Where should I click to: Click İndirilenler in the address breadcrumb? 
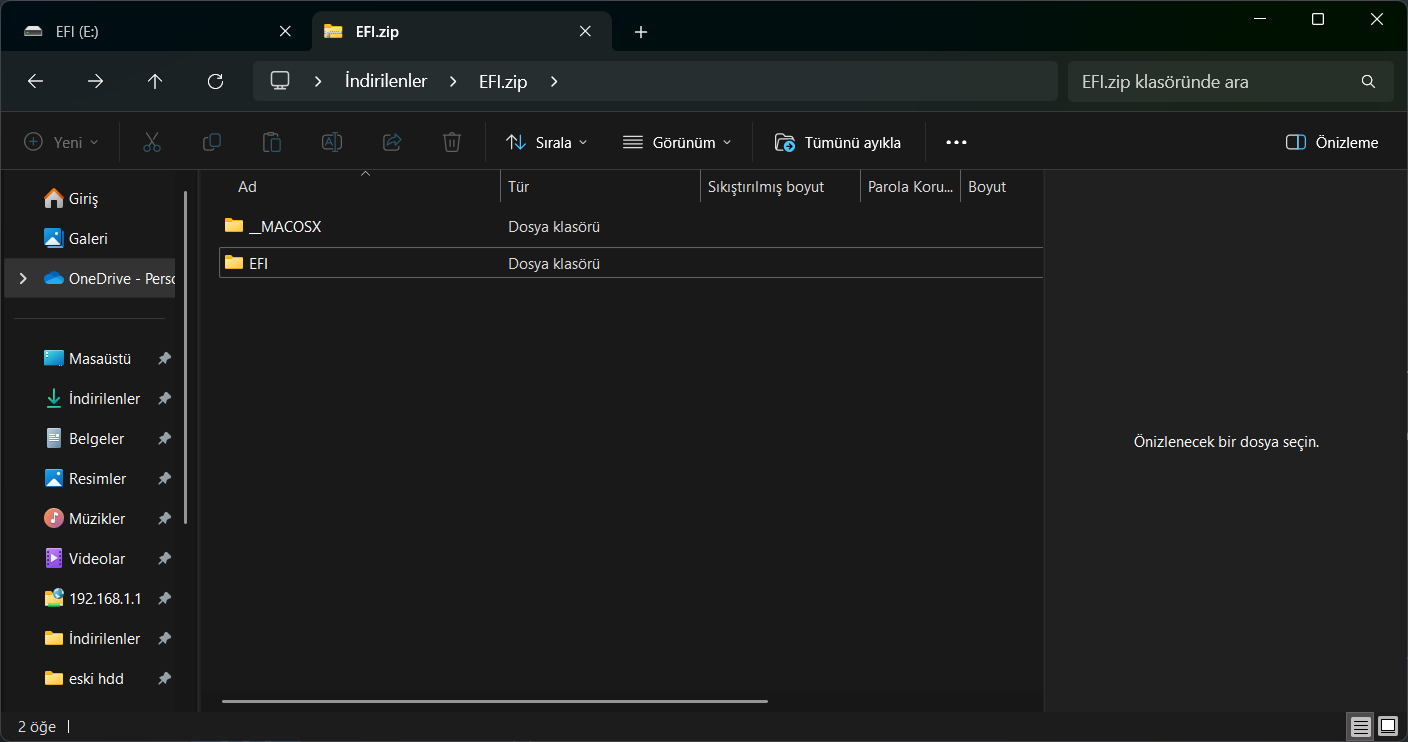(x=385, y=82)
